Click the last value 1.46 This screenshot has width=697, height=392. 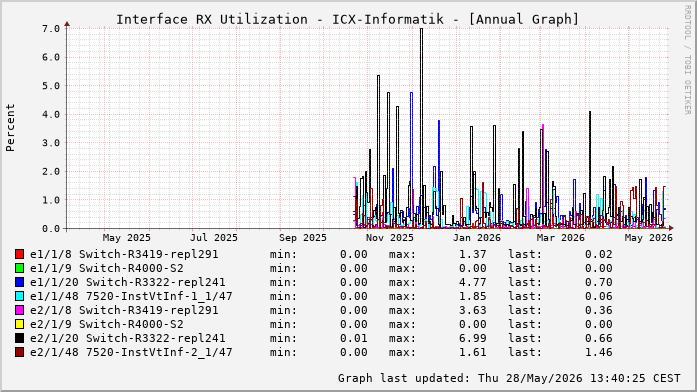click(x=599, y=352)
